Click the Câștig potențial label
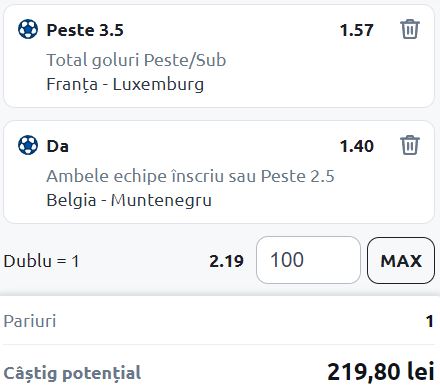 [72, 373]
